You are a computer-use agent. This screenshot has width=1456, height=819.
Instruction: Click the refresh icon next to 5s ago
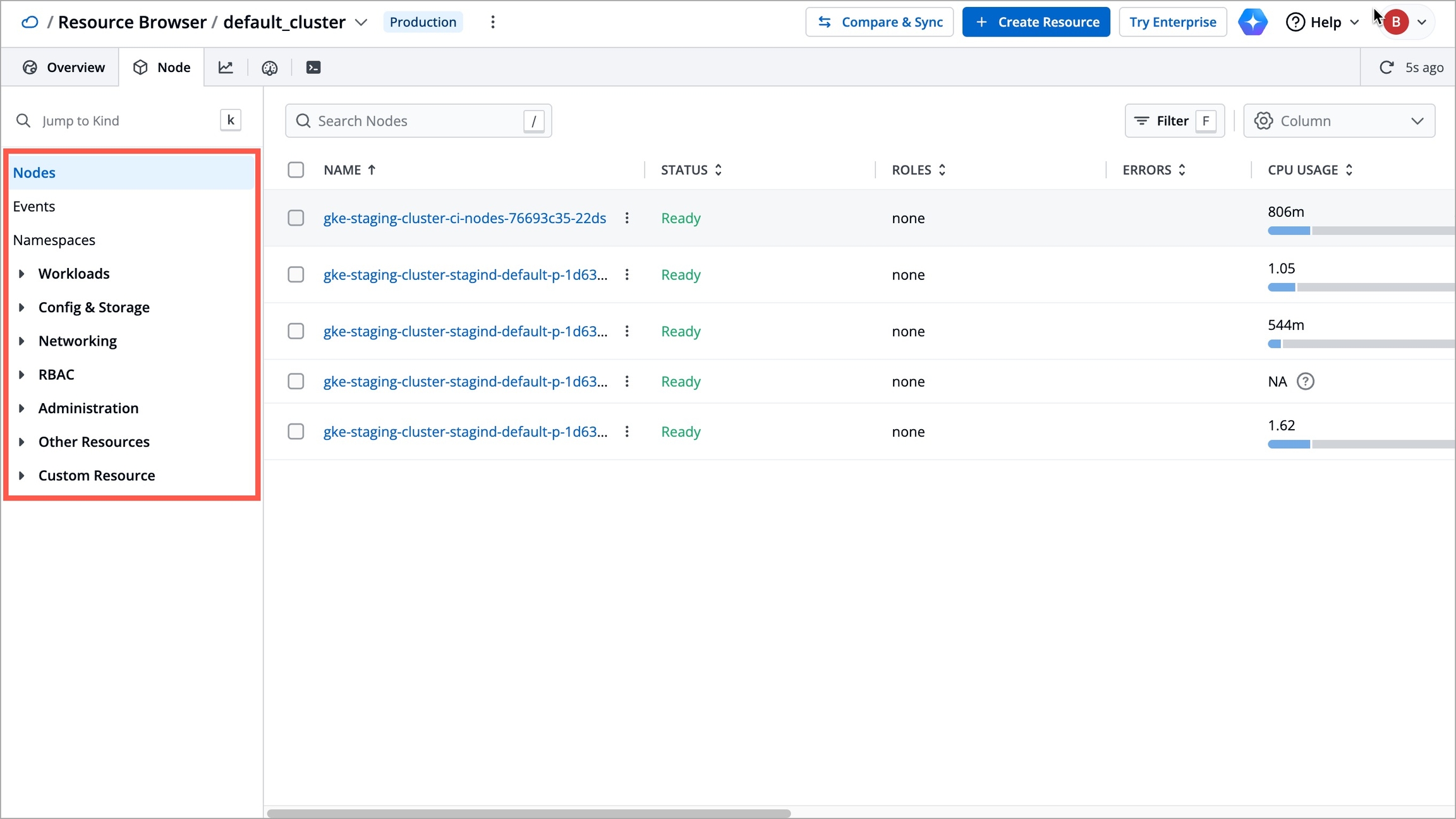point(1386,68)
